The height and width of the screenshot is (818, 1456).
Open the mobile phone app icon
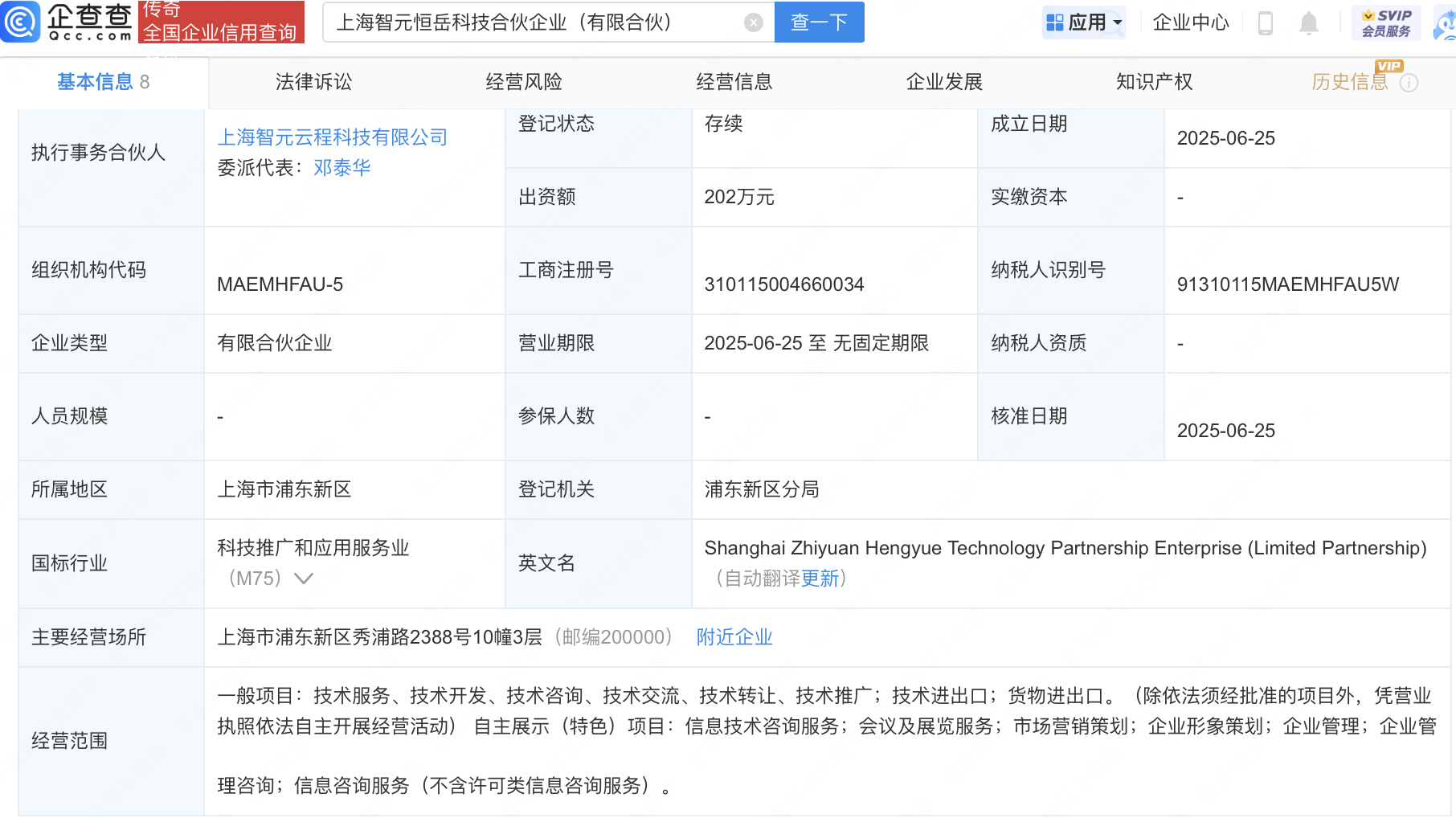coord(1265,22)
